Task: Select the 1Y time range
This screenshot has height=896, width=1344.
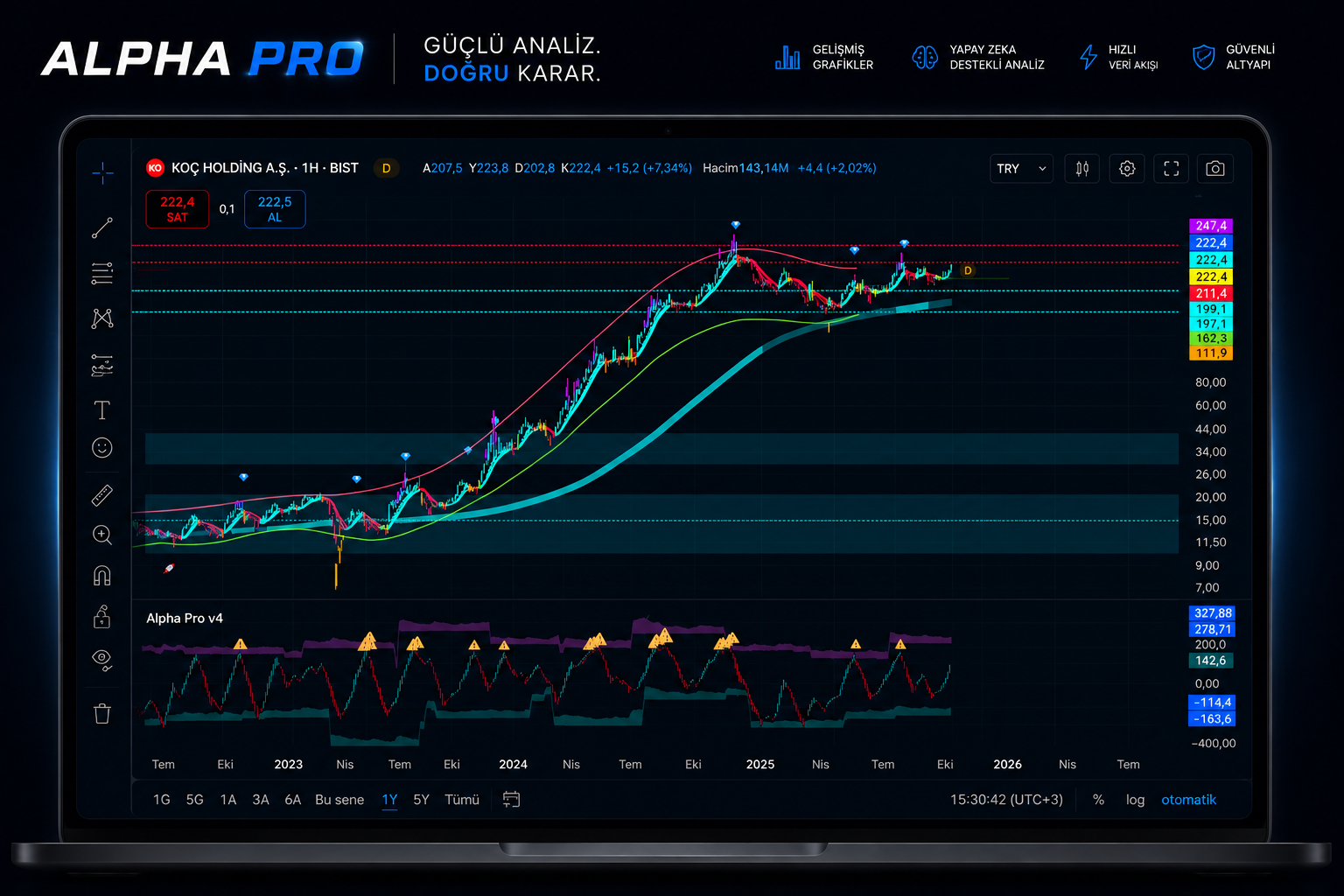Action: [x=390, y=800]
